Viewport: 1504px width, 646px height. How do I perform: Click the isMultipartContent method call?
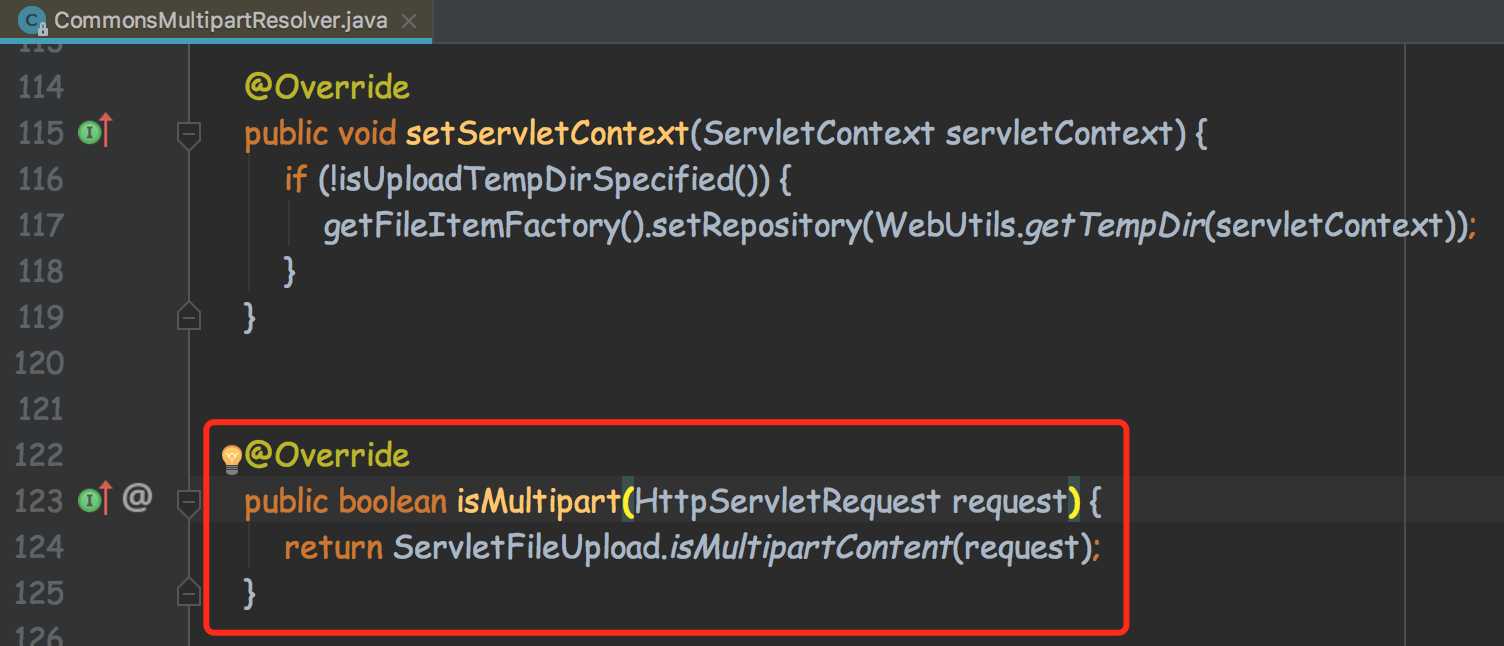coord(809,548)
